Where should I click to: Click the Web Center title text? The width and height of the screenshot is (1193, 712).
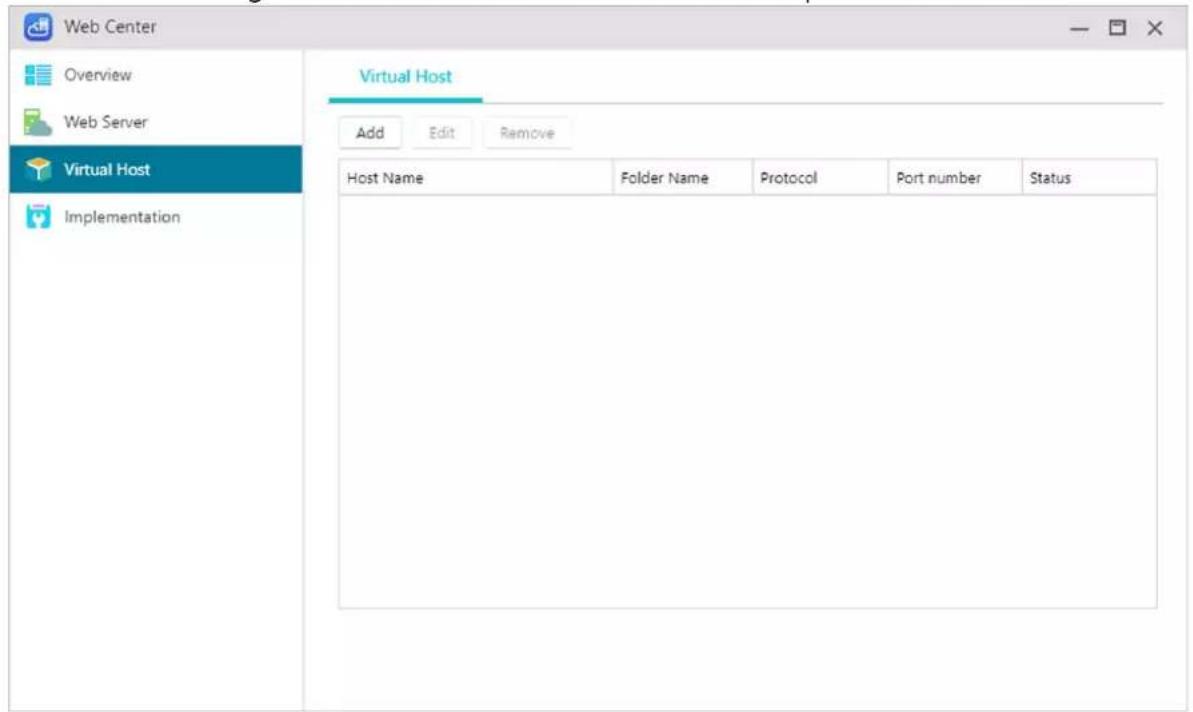pyautogui.click(x=110, y=27)
